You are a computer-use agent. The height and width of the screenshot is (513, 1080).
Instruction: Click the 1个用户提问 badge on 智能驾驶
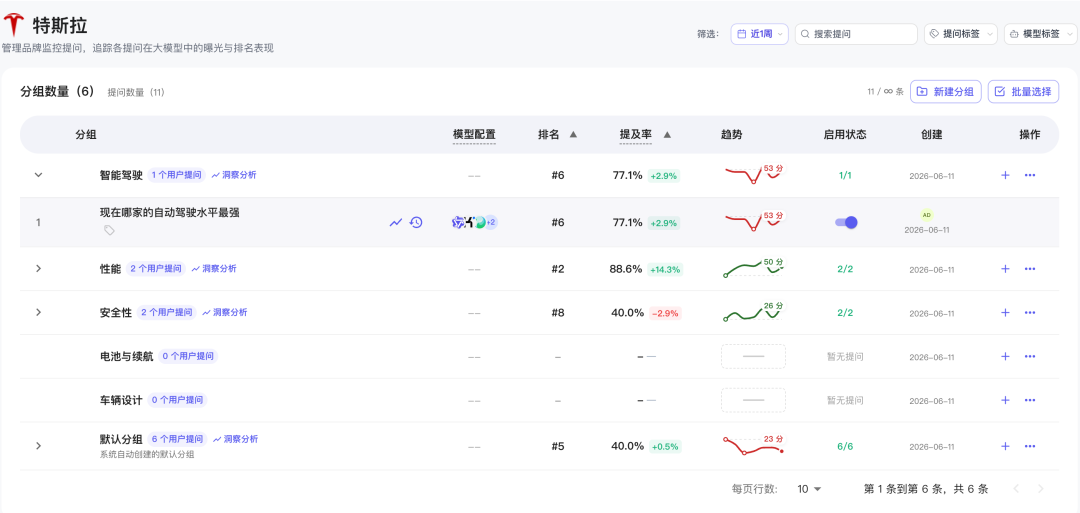176,175
